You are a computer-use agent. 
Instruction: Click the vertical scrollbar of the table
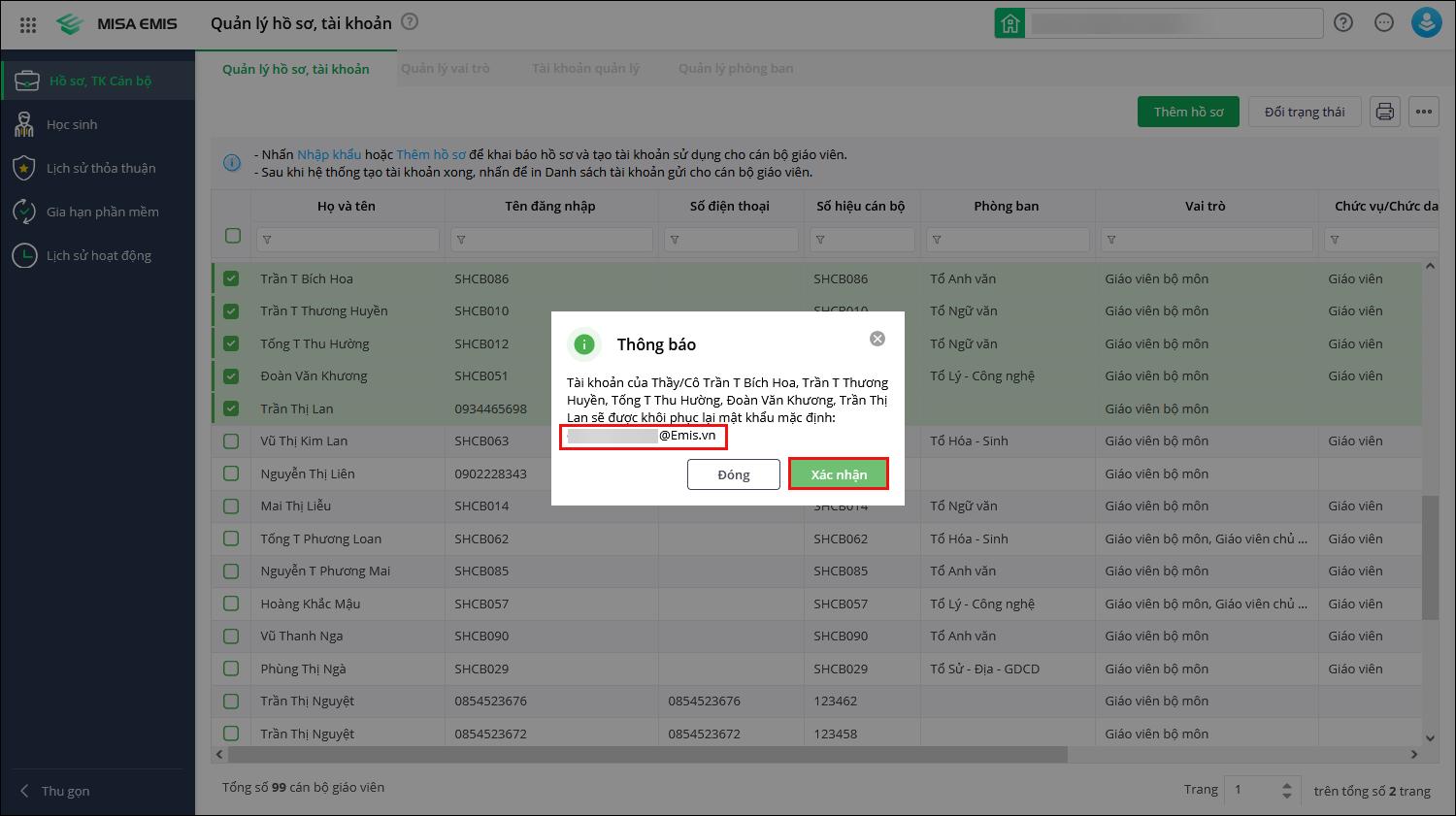pos(1430,557)
